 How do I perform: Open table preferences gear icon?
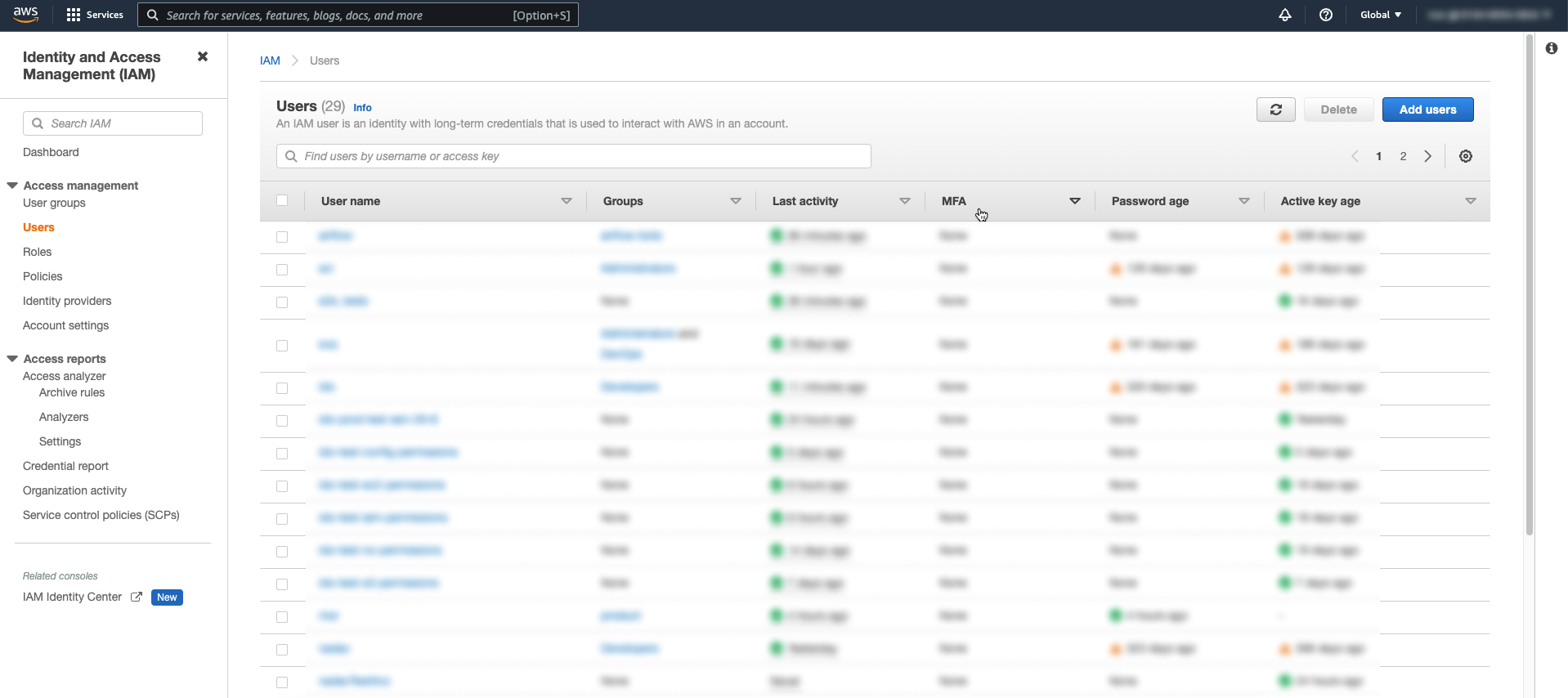pyautogui.click(x=1466, y=156)
